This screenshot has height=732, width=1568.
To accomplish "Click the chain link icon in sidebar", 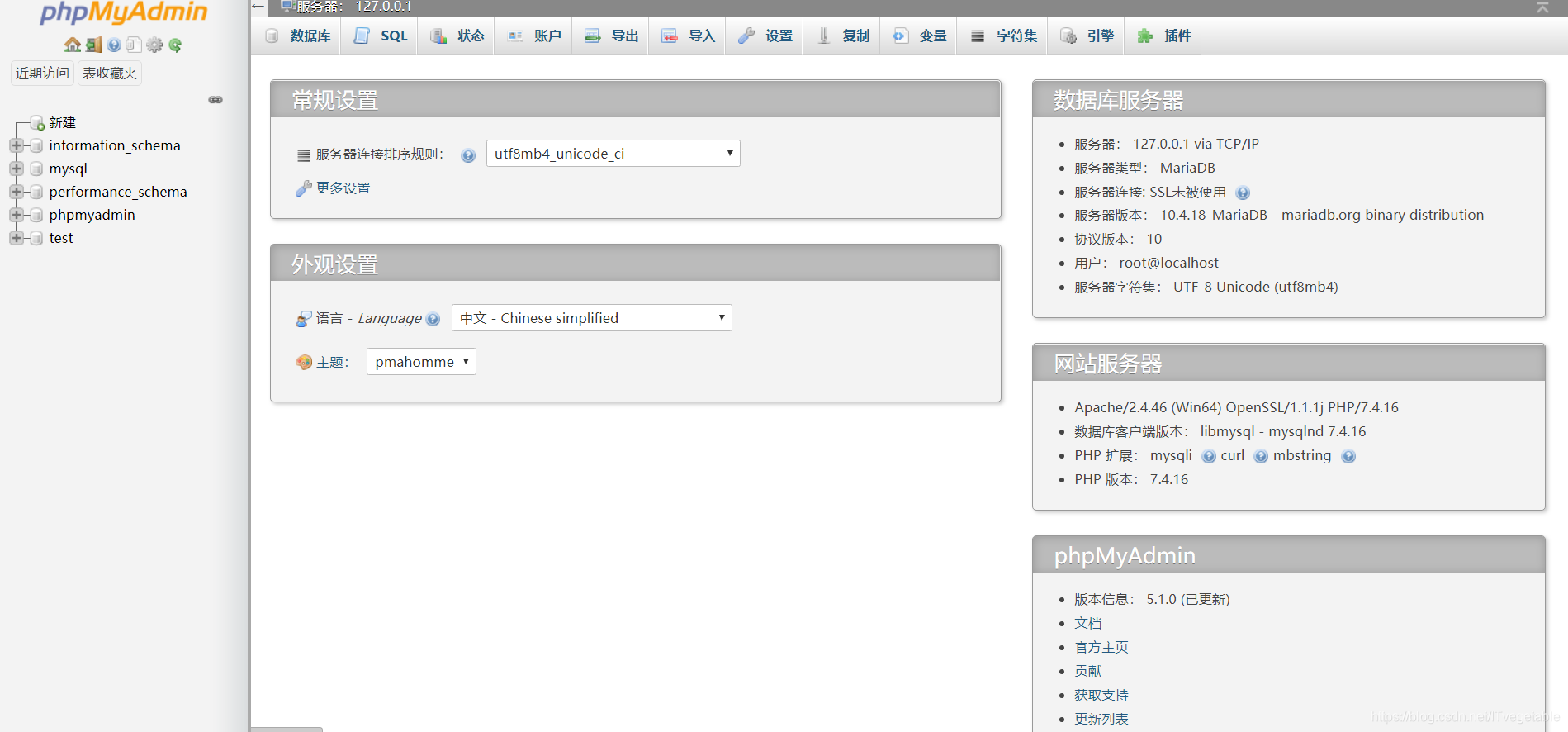I will pos(216,100).
